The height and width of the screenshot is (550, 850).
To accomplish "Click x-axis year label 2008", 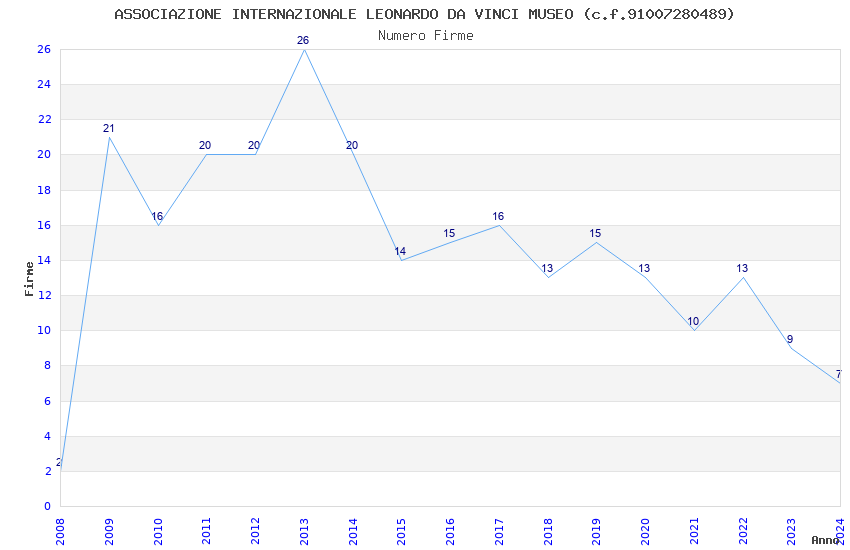I will [60, 531].
